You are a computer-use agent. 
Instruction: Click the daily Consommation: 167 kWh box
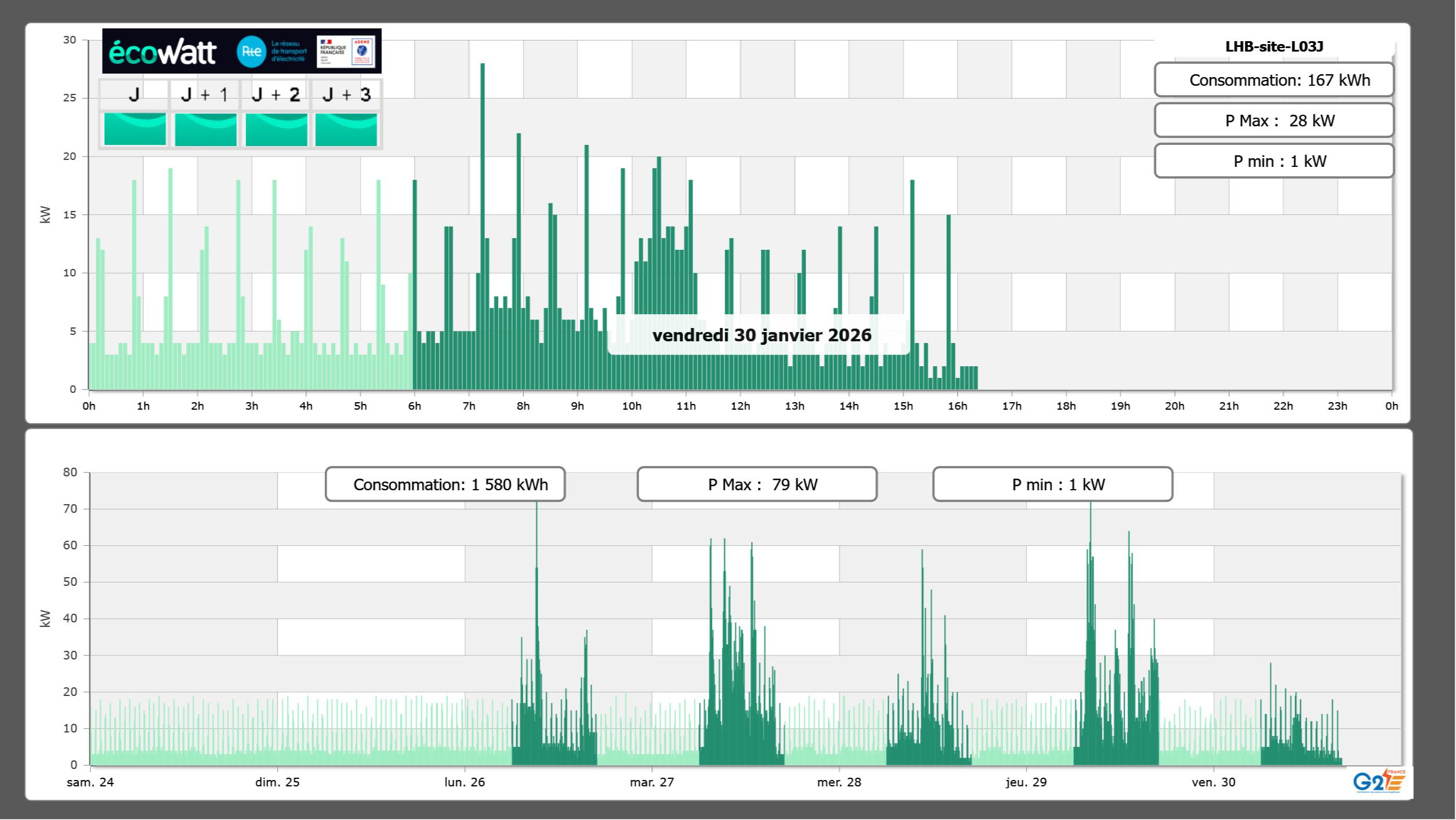tap(1273, 80)
